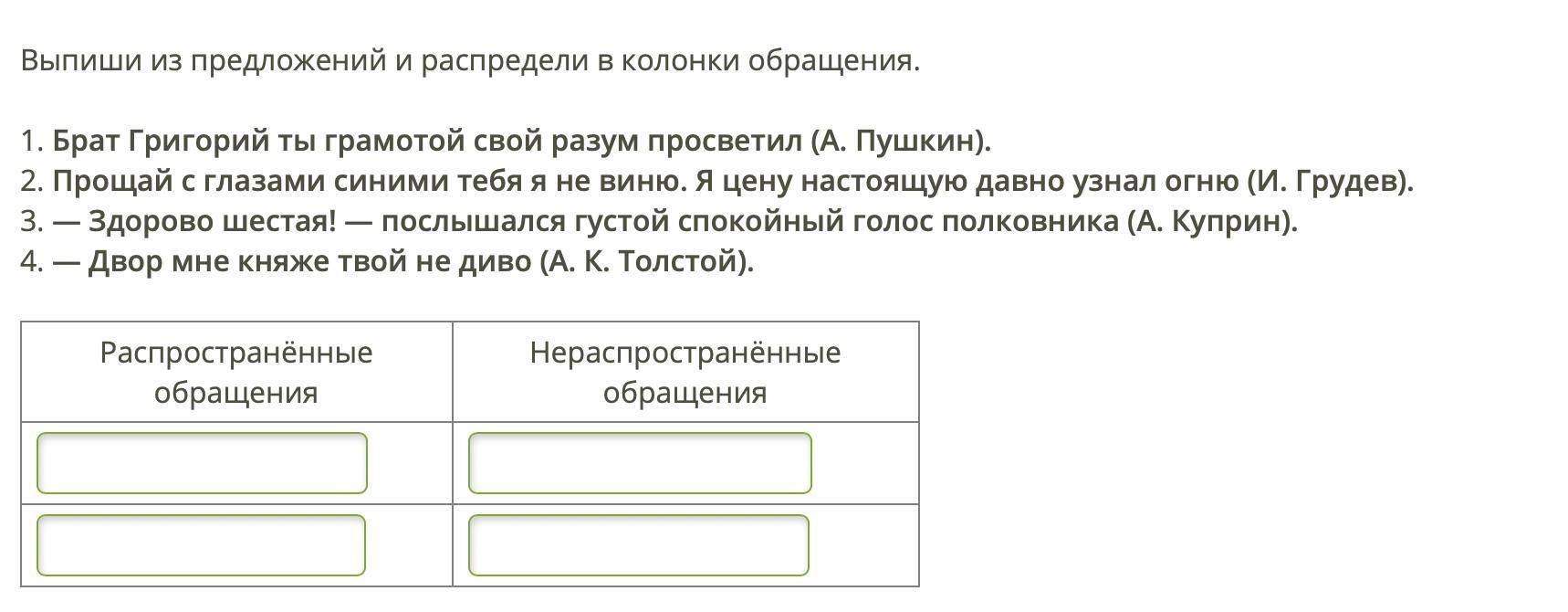Select the bottom input under Распространённые обращения
The width and height of the screenshot is (1568, 612).
pyautogui.click(x=201, y=545)
